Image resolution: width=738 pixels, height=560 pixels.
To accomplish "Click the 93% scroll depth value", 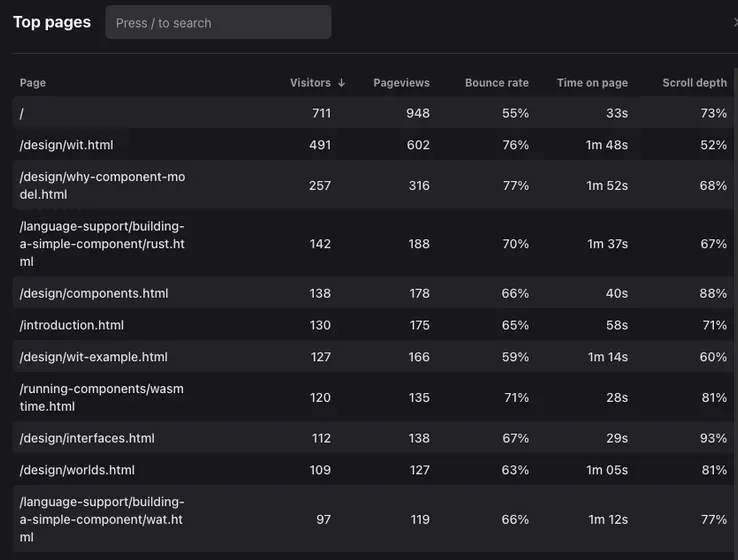I will click(713, 438).
